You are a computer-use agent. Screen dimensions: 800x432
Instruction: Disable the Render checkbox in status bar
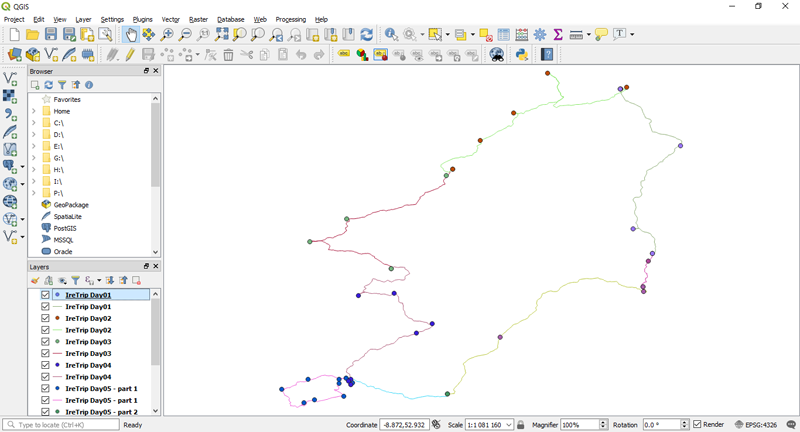click(x=697, y=424)
